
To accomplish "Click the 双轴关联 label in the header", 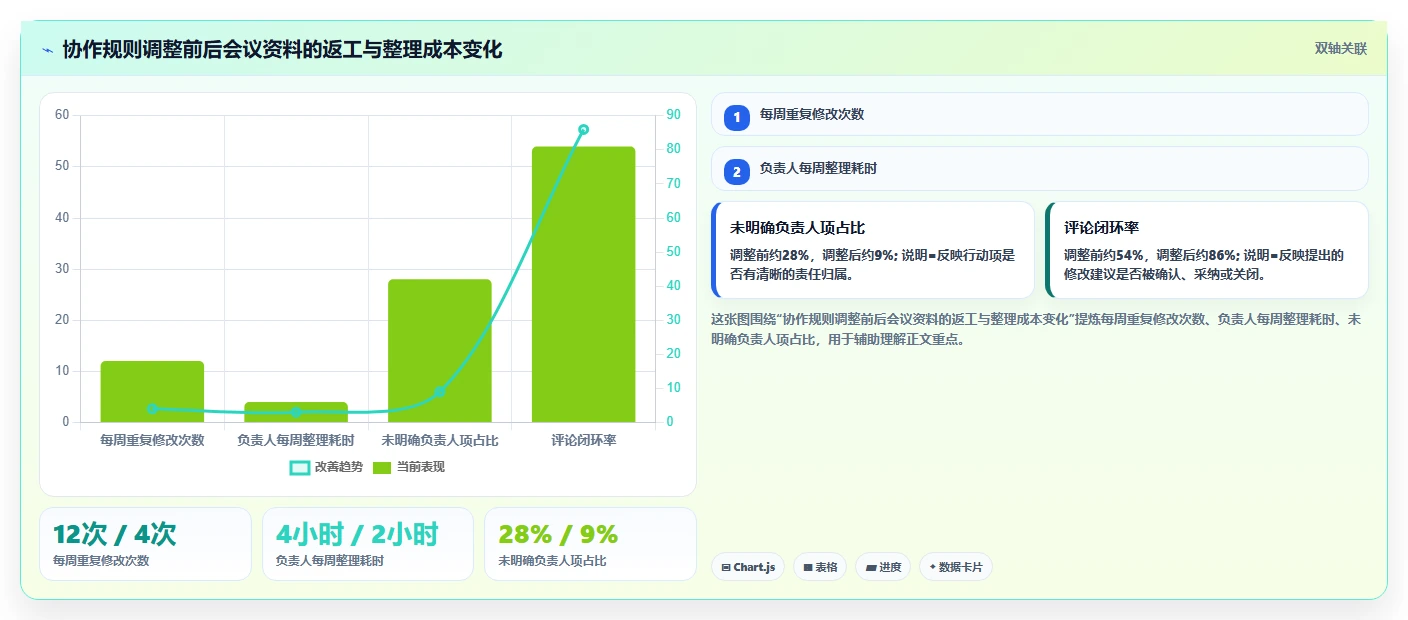I will point(1340,48).
